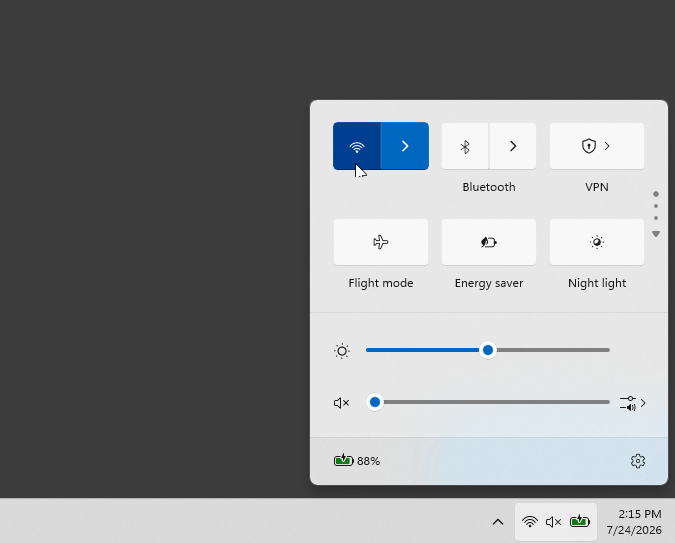Click the brightness sun icon
This screenshot has width=675, height=543.
point(342,351)
